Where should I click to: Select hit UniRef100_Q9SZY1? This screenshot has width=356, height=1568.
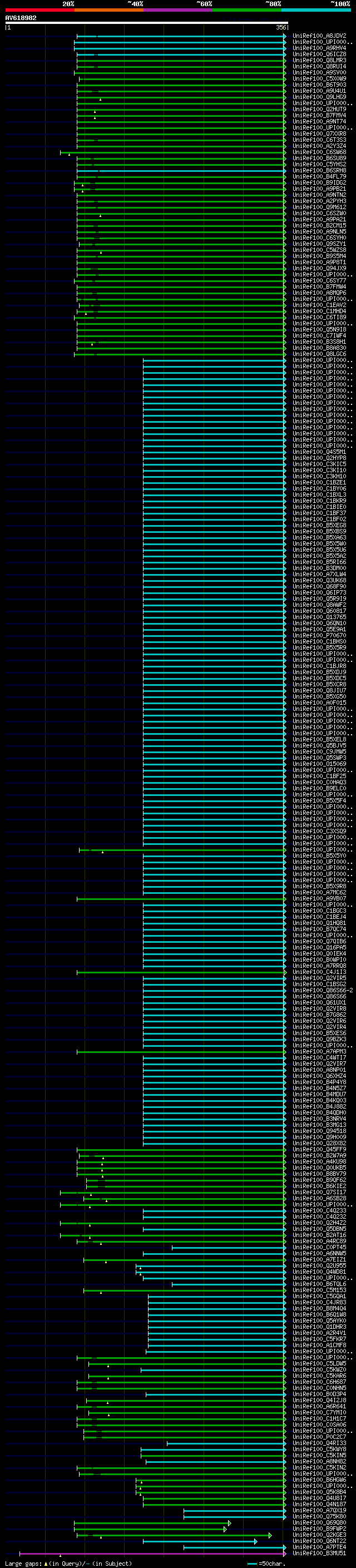[x=319, y=244]
